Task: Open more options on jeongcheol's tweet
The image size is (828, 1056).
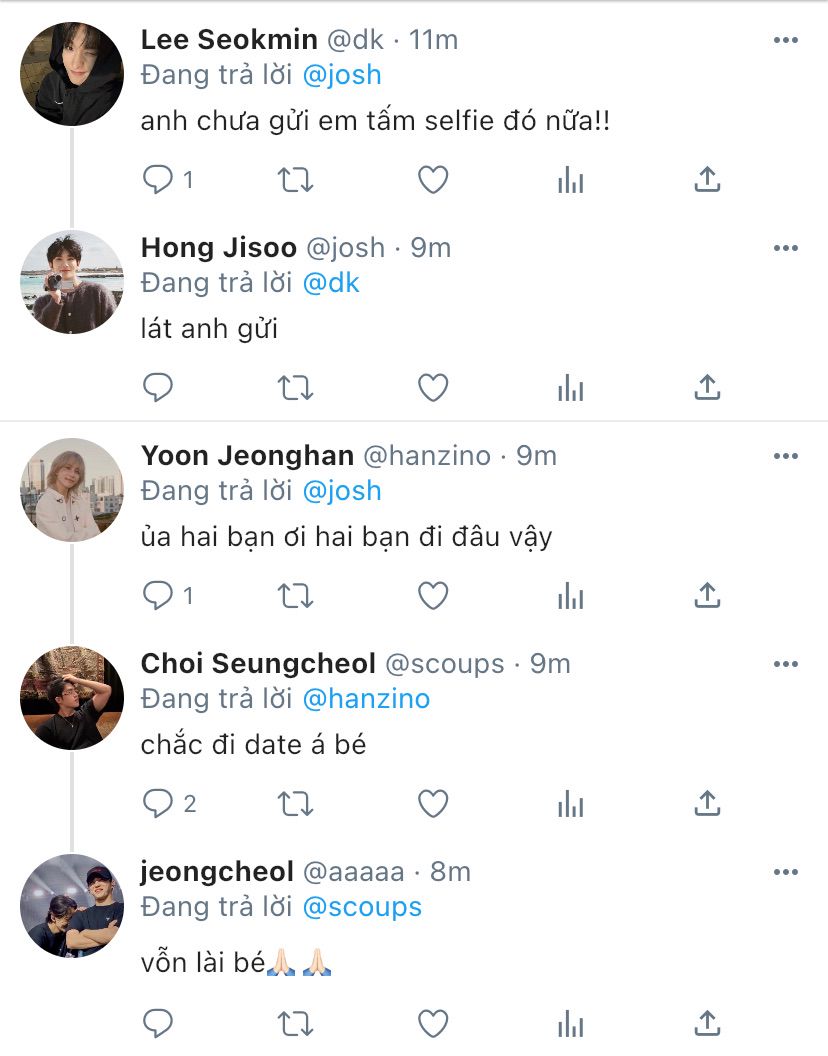Action: 786,872
